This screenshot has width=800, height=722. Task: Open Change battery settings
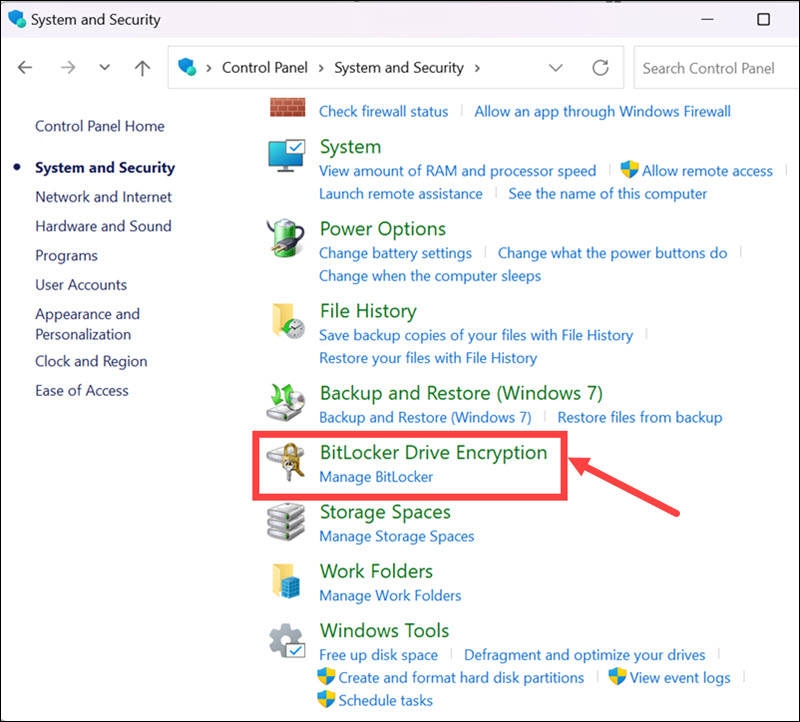pyautogui.click(x=395, y=253)
